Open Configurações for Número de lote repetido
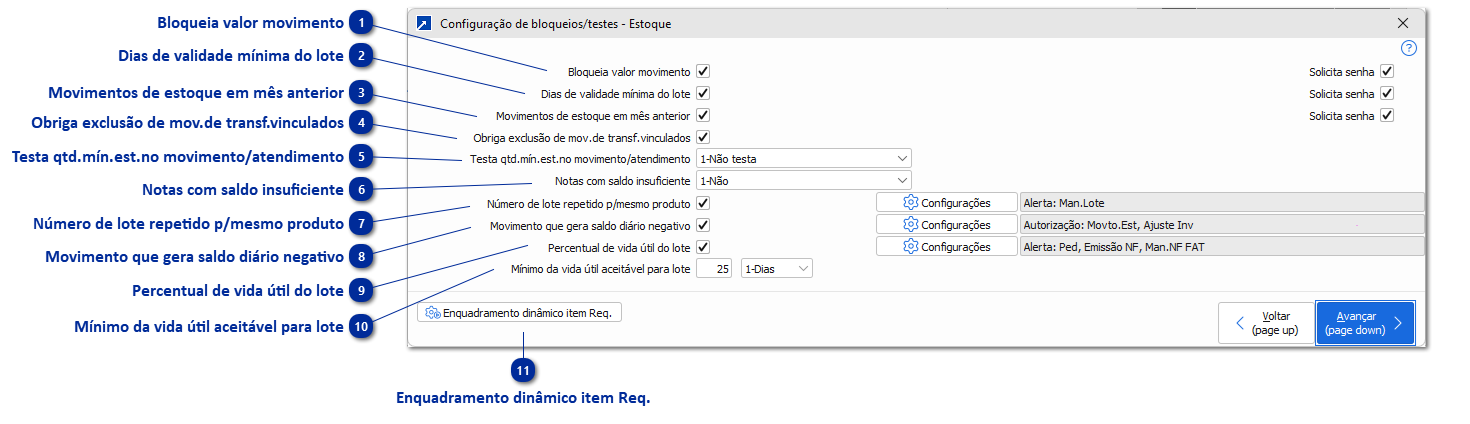 946,203
